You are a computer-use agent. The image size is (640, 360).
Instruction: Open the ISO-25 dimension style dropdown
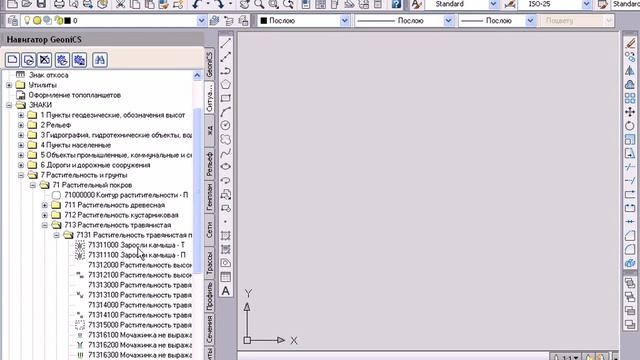pos(587,4)
